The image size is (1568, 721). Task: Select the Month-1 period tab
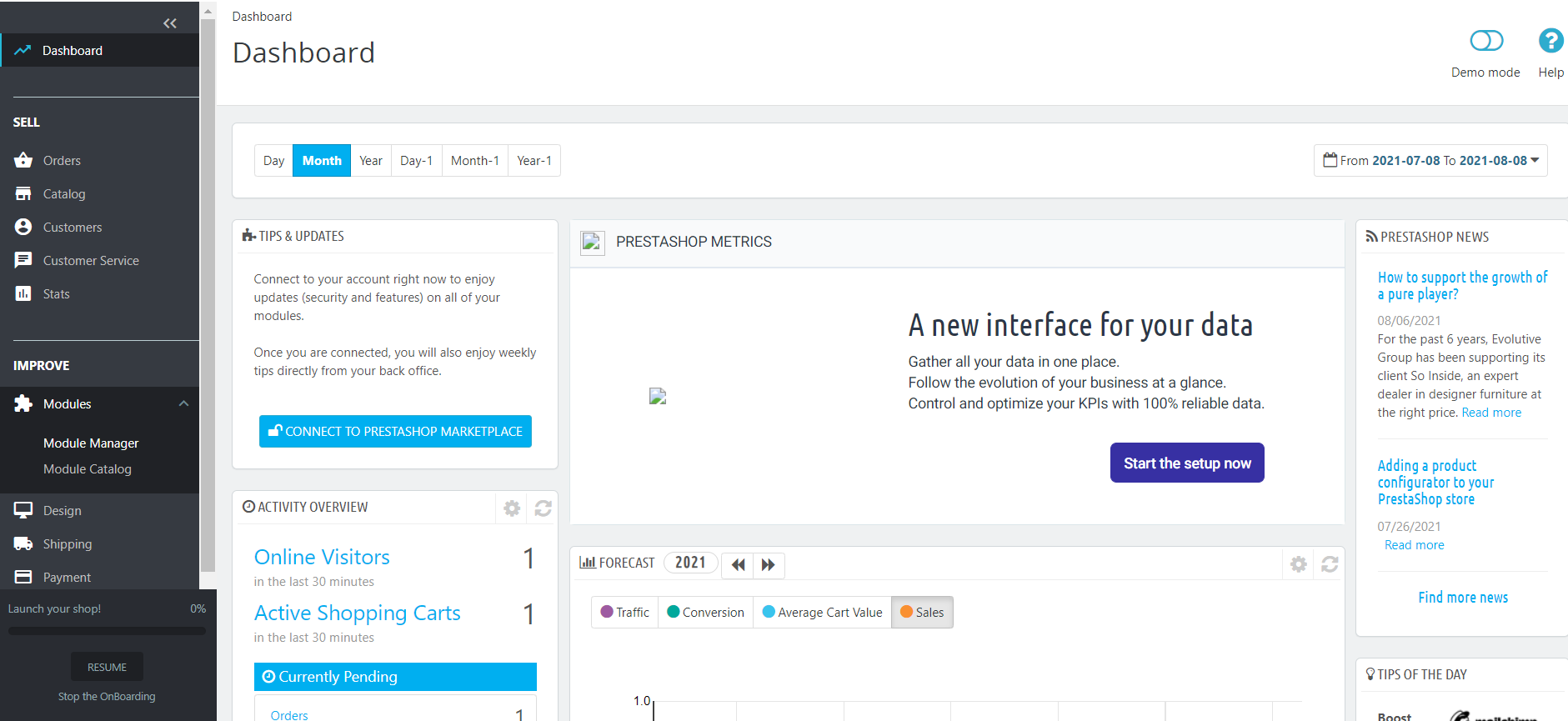click(475, 161)
